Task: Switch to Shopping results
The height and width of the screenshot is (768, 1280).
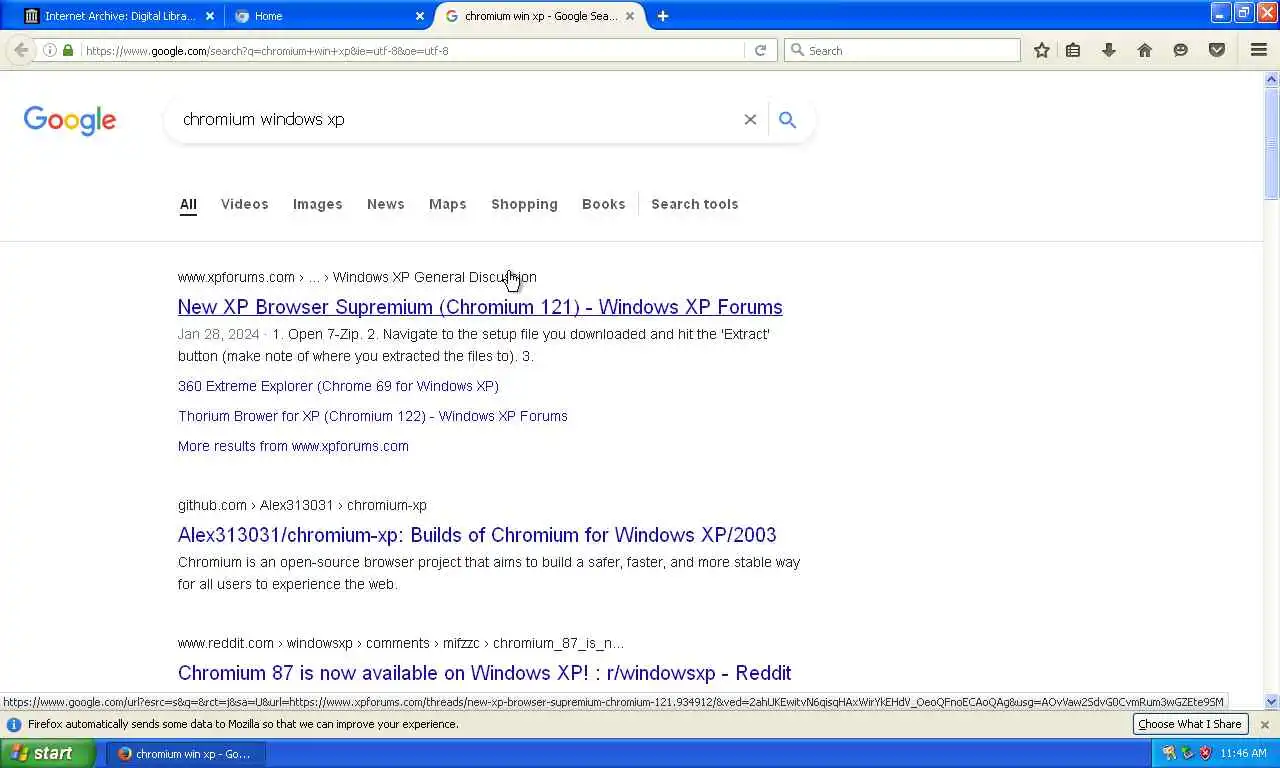Action: click(x=524, y=204)
